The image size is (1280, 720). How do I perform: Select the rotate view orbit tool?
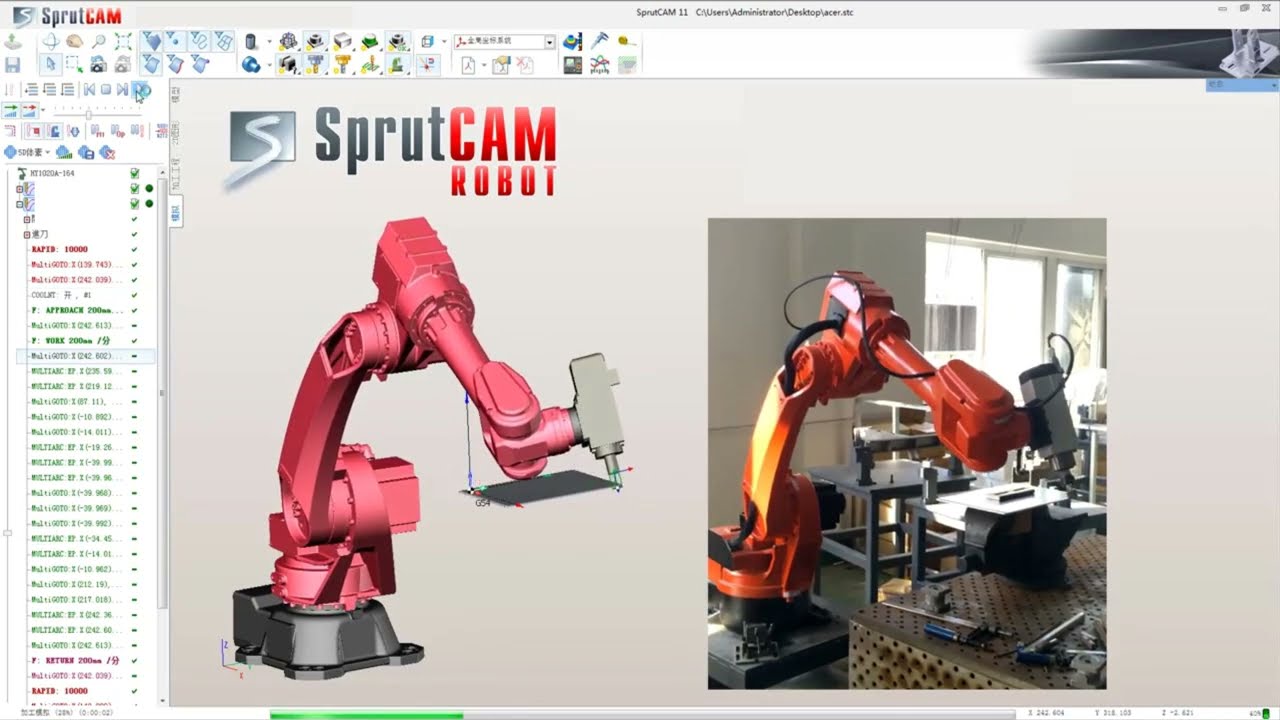[x=51, y=41]
